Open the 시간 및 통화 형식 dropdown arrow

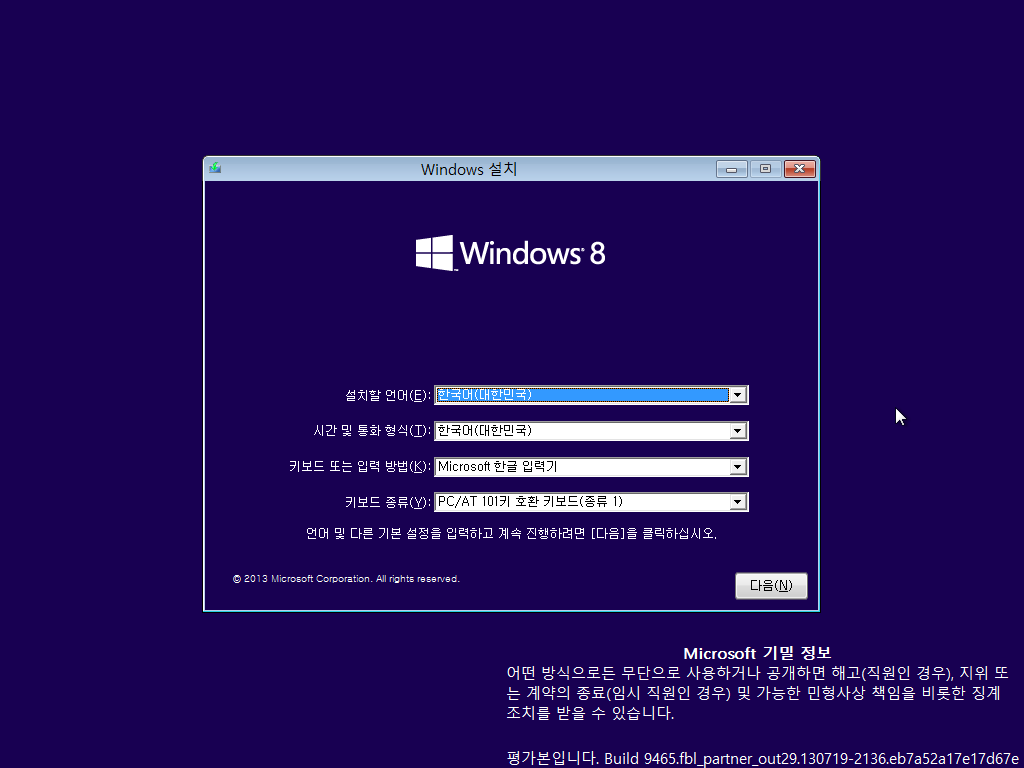click(738, 431)
